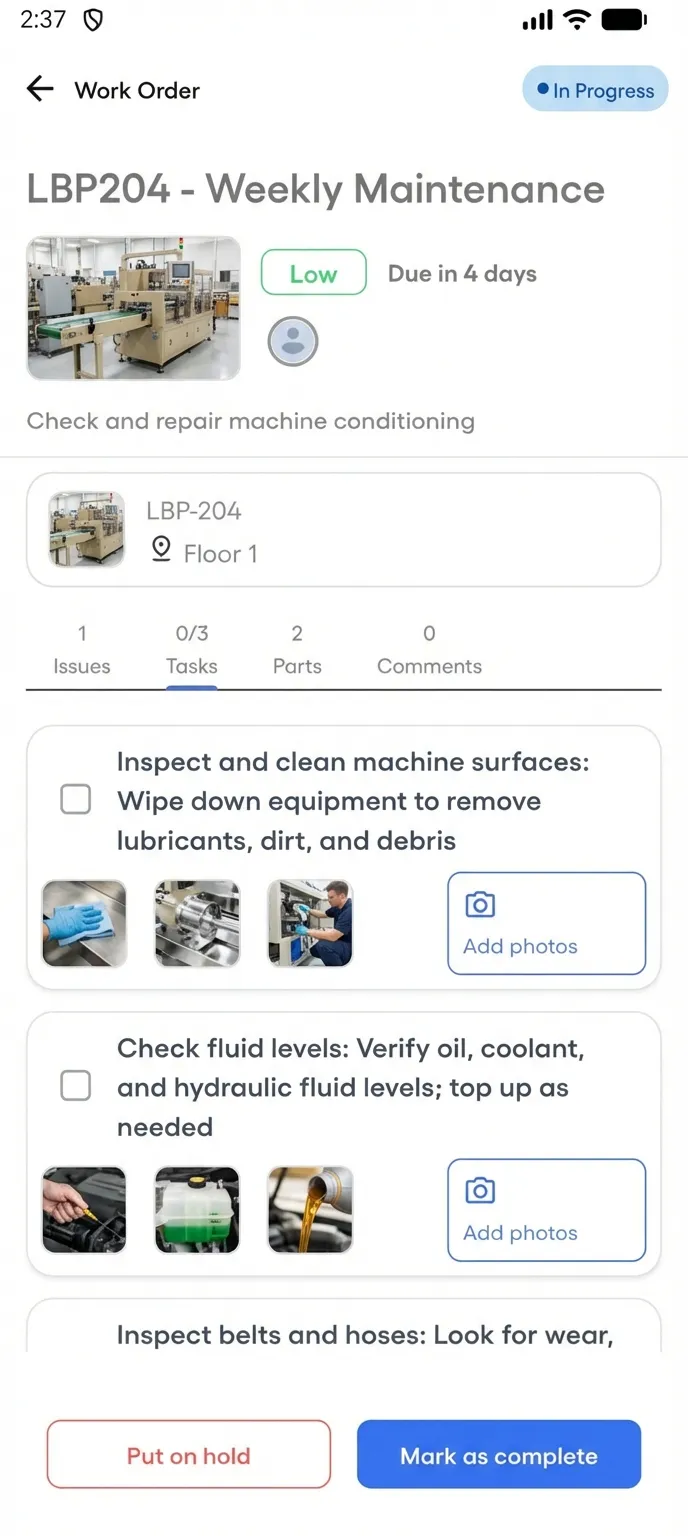
Task: Open the In Progress status selector
Action: click(595, 89)
